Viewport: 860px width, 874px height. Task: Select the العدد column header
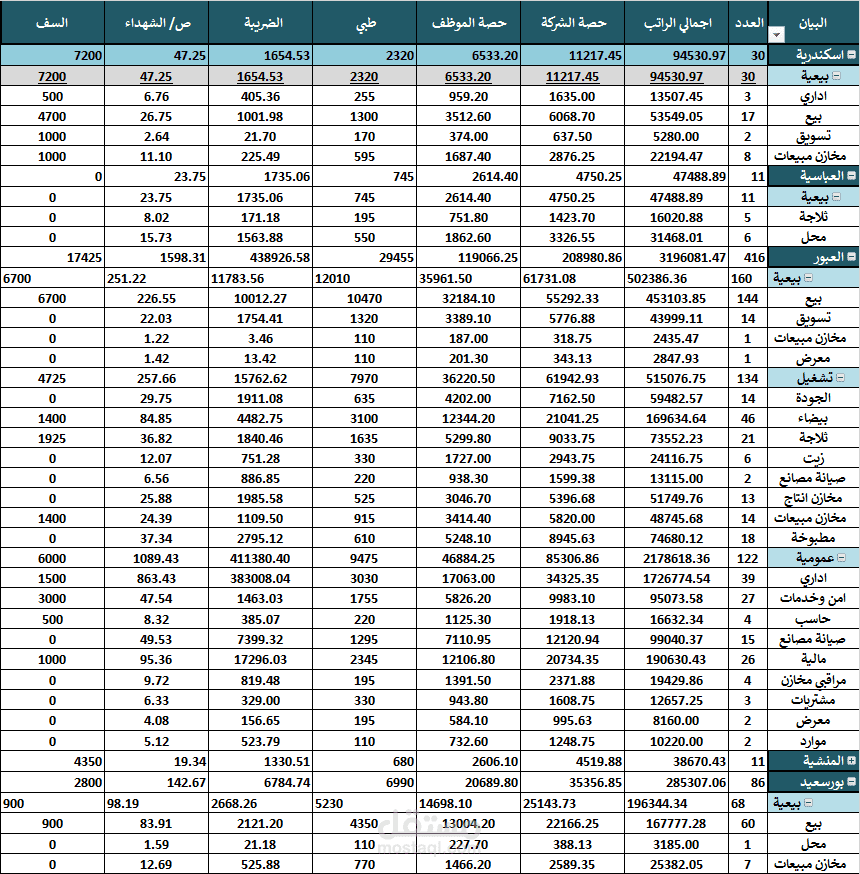point(748,22)
